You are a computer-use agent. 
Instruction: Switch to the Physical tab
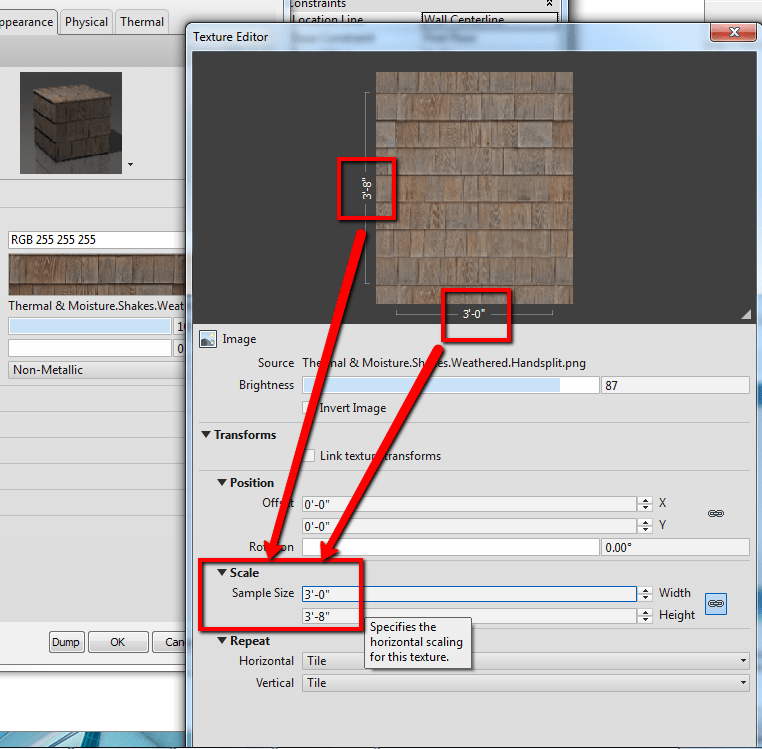point(86,22)
